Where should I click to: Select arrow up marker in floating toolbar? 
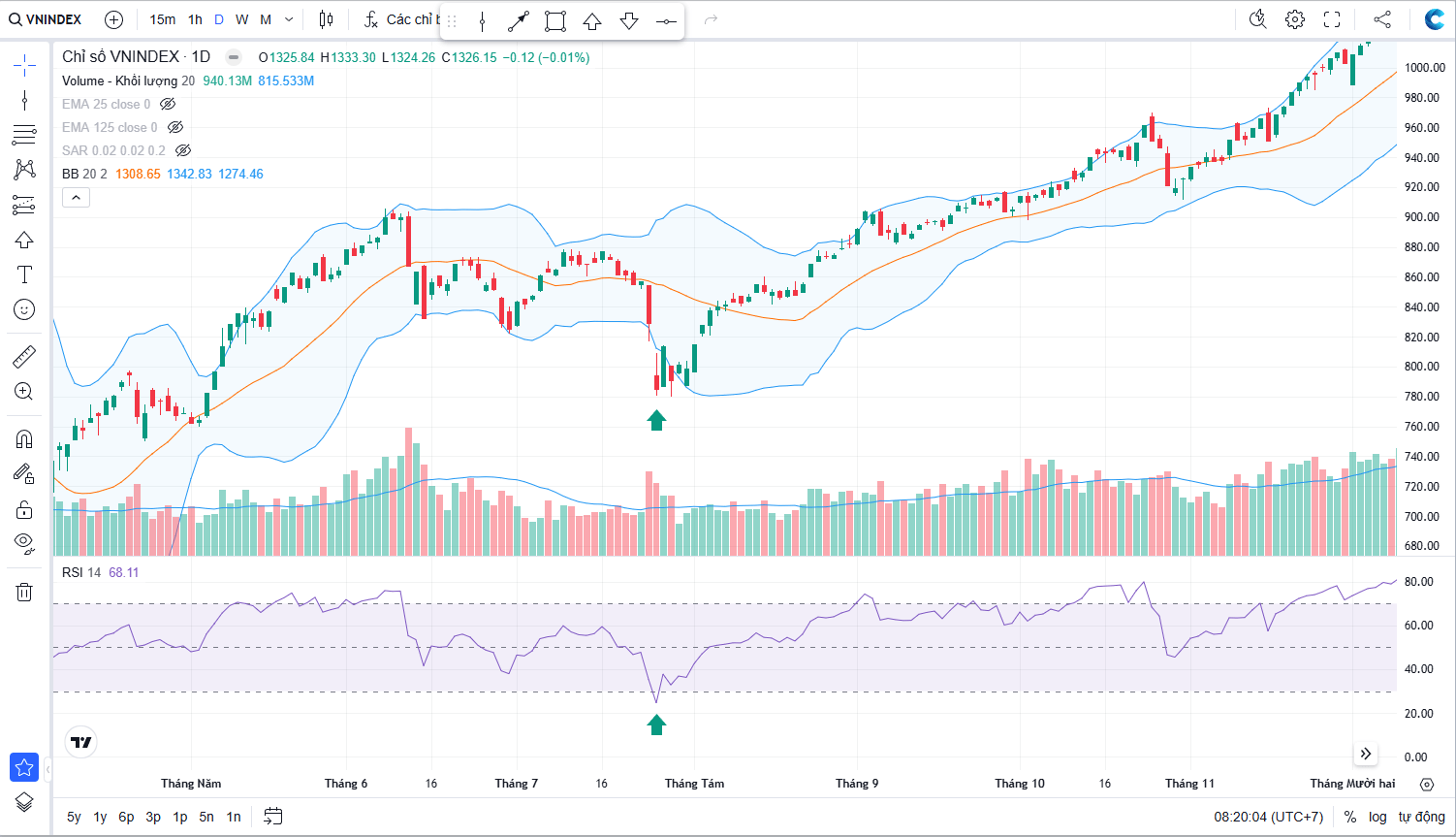[x=592, y=21]
